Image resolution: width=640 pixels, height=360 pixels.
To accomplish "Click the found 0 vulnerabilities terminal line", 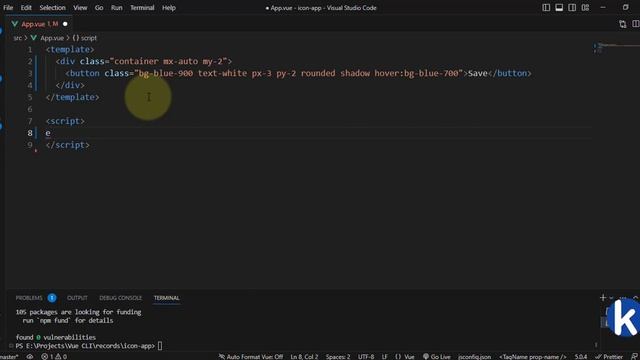I will point(56,337).
